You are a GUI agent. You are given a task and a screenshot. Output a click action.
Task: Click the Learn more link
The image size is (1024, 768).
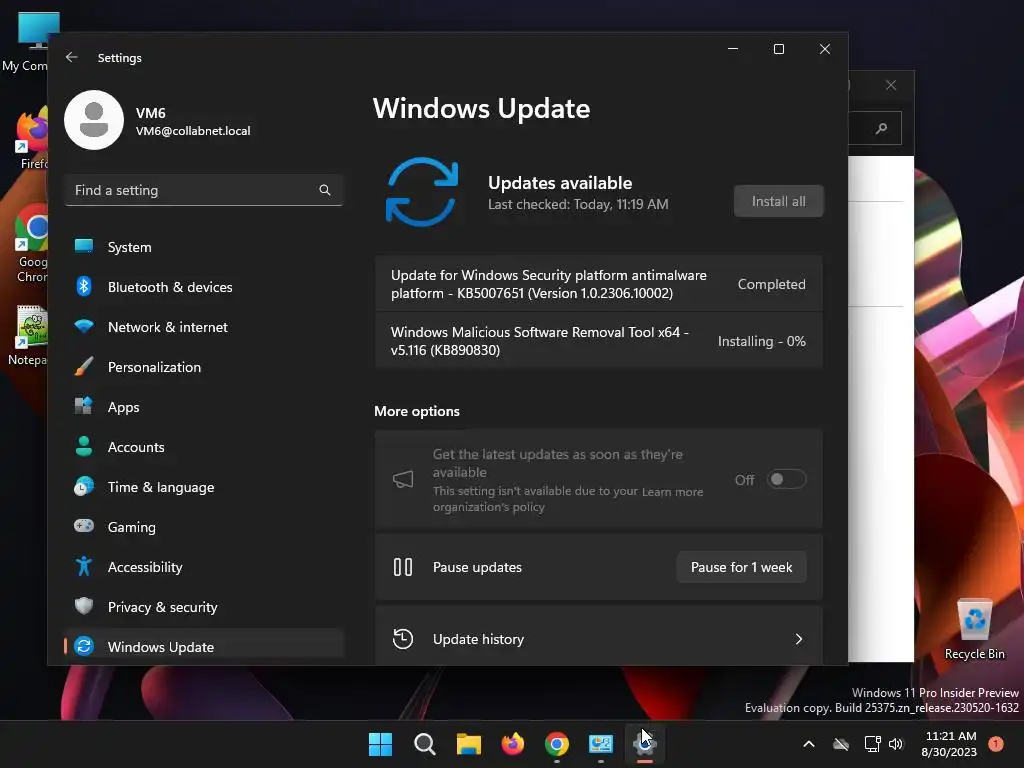(x=672, y=492)
